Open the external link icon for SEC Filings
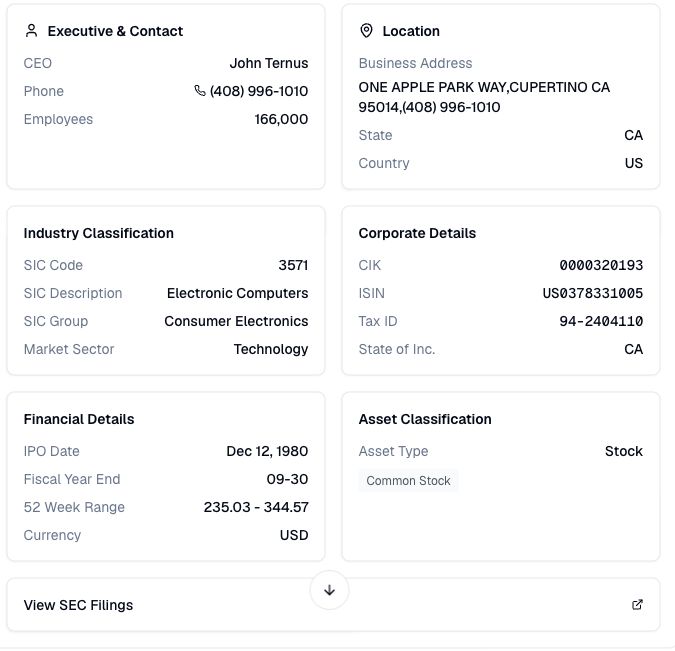The width and height of the screenshot is (675, 651). coord(637,605)
